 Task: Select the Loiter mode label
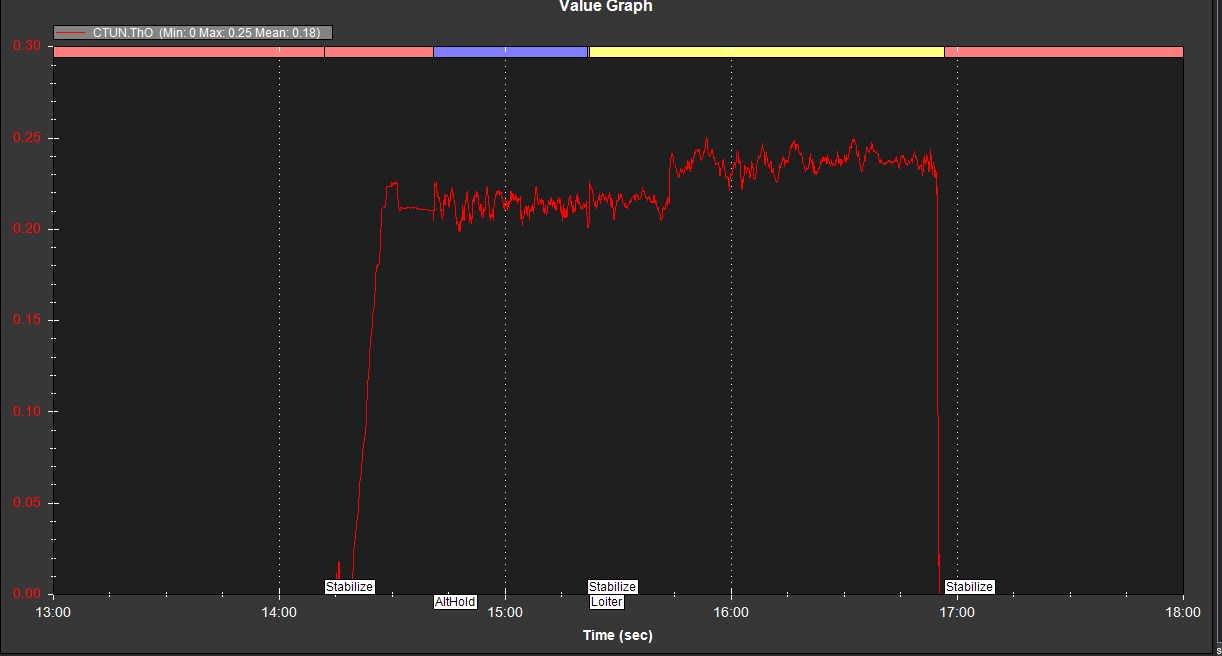click(605, 602)
